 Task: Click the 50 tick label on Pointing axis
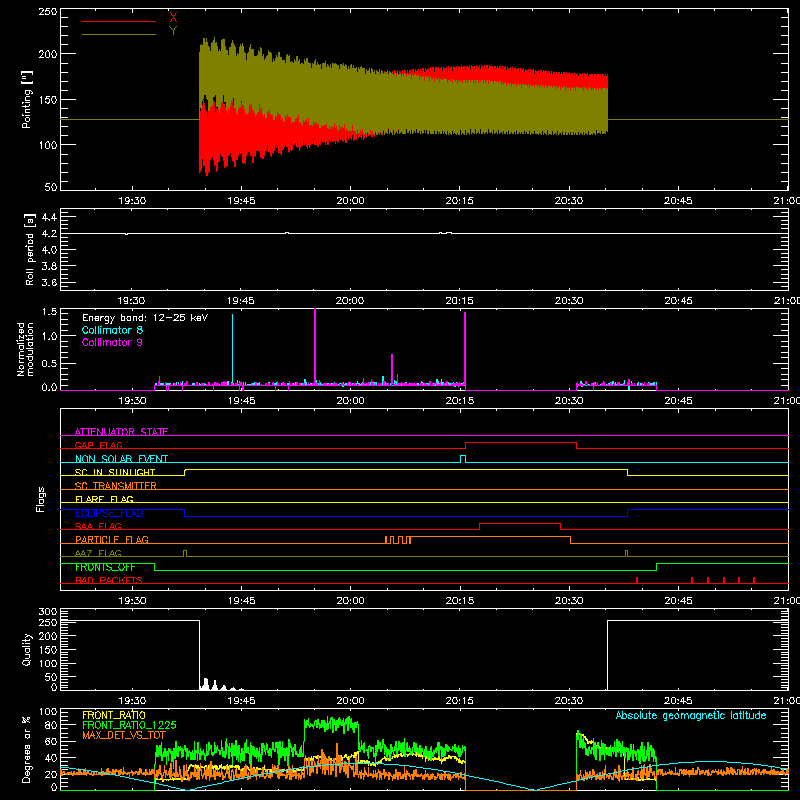pyautogui.click(x=51, y=187)
